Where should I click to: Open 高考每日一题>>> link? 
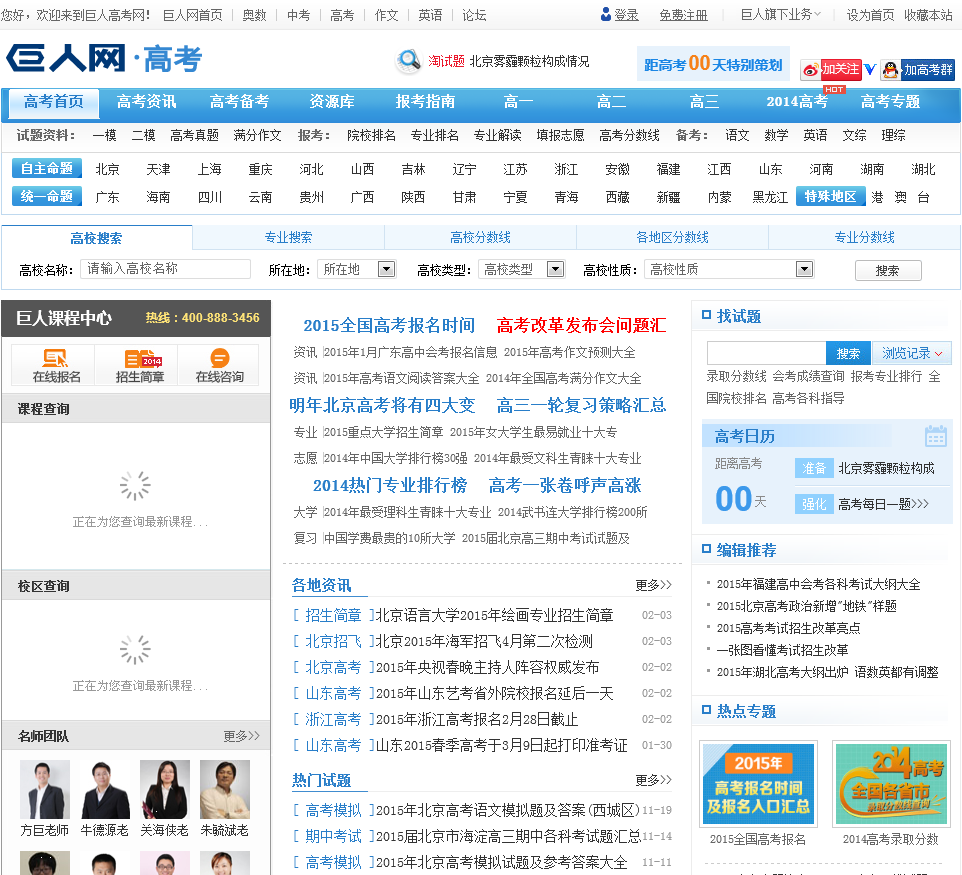click(883, 504)
